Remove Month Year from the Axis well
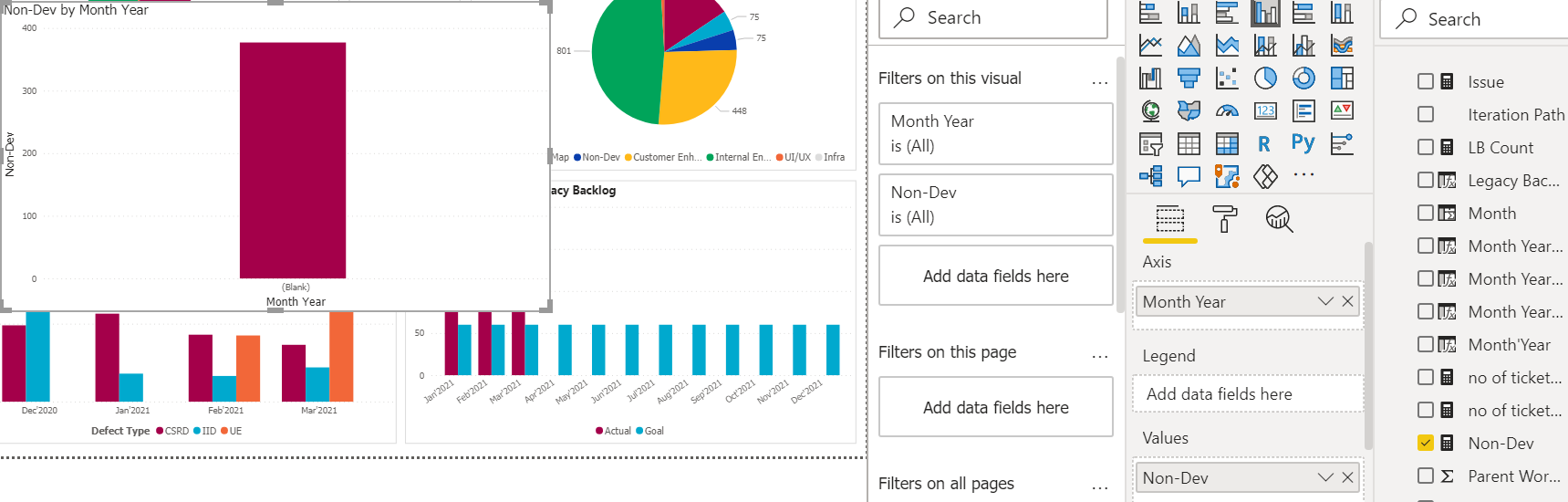 pyautogui.click(x=1347, y=301)
